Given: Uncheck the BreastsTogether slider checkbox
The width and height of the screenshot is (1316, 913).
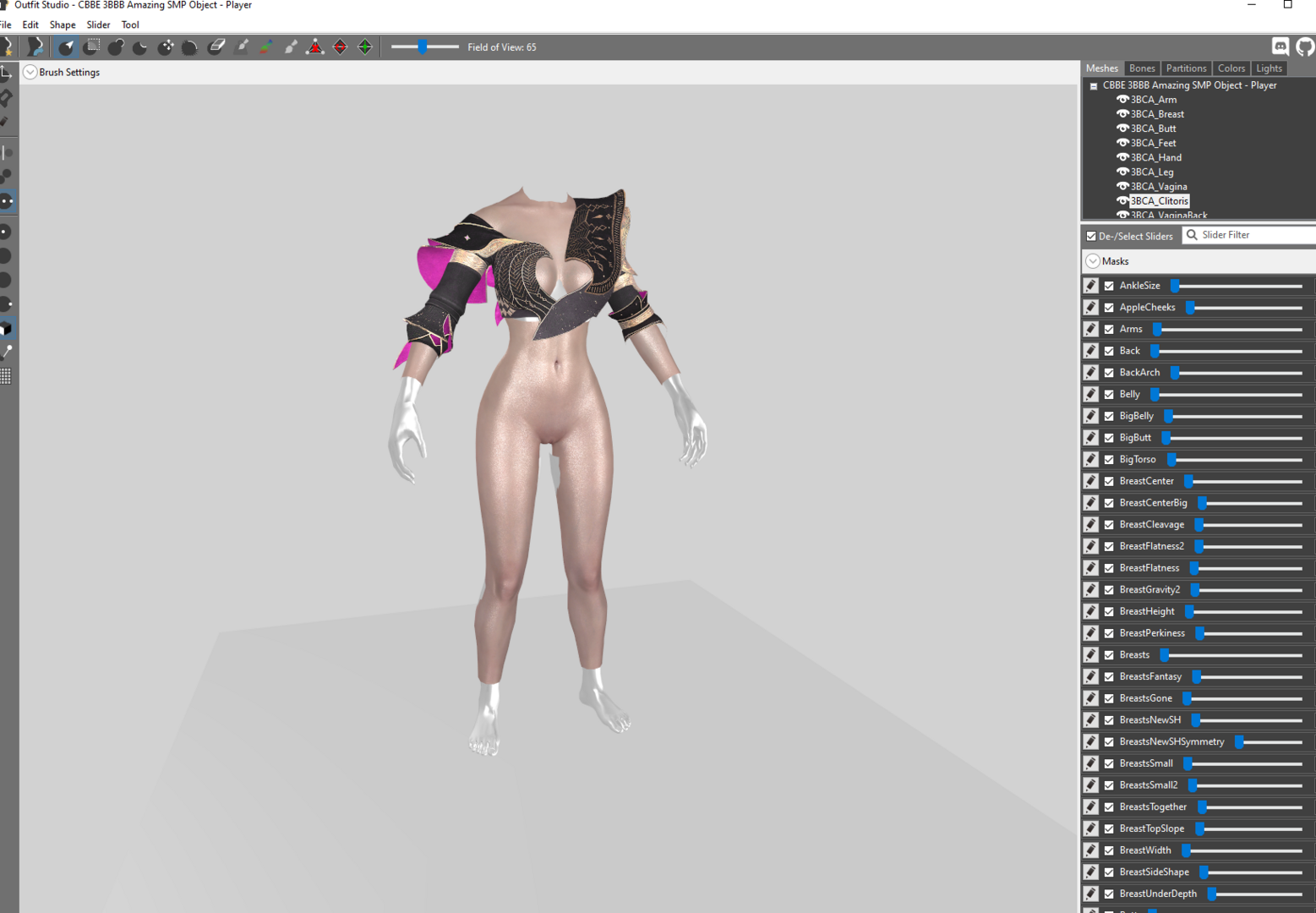Looking at the screenshot, I should click(1109, 807).
